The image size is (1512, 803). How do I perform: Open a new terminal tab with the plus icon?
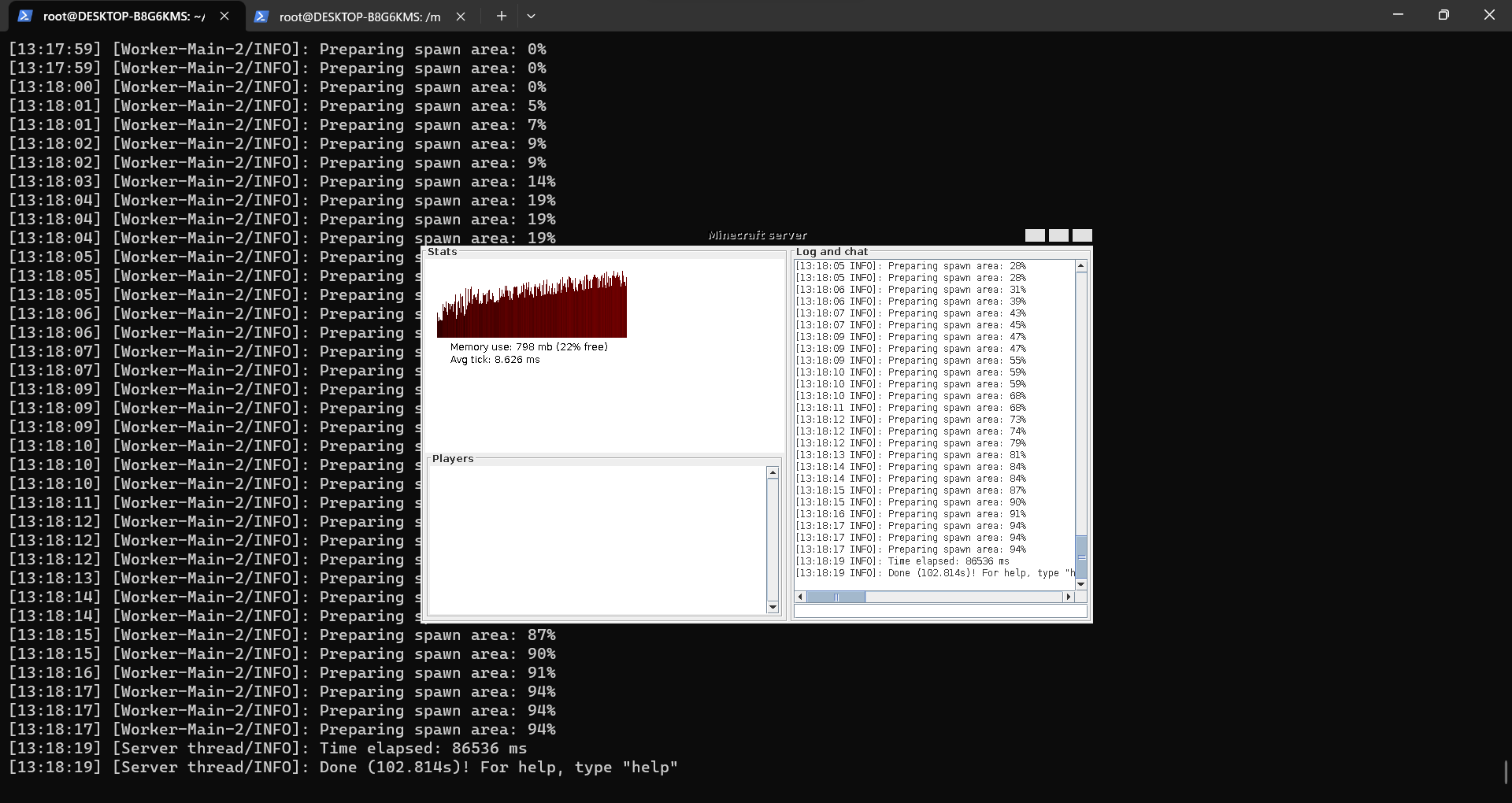[x=502, y=16]
